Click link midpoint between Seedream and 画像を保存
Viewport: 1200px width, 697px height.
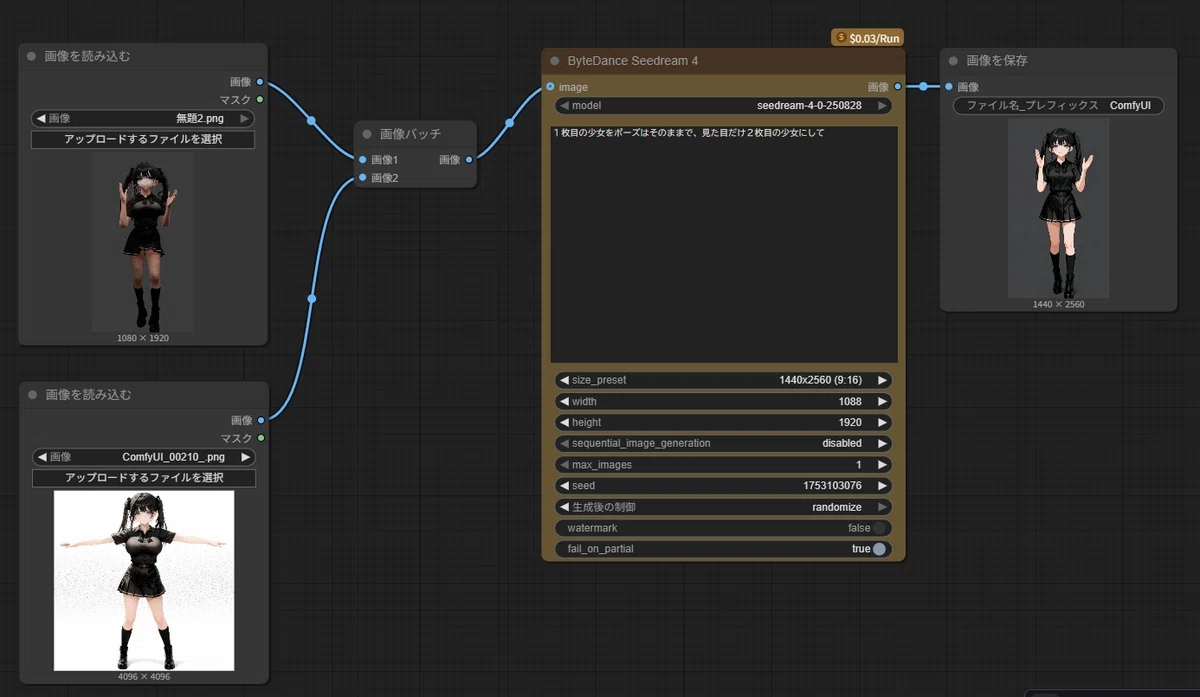923,87
